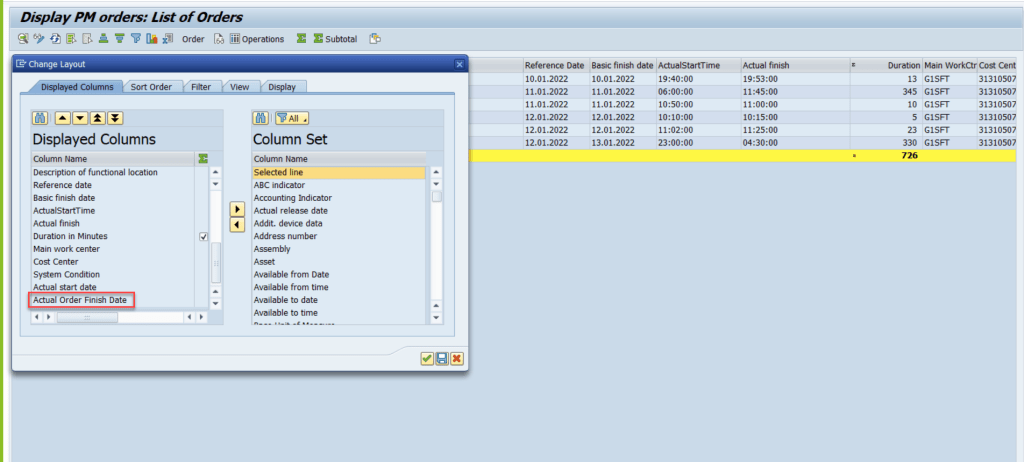Click the Subtotal toolbar button
The height and width of the screenshot is (462, 1024).
point(334,39)
